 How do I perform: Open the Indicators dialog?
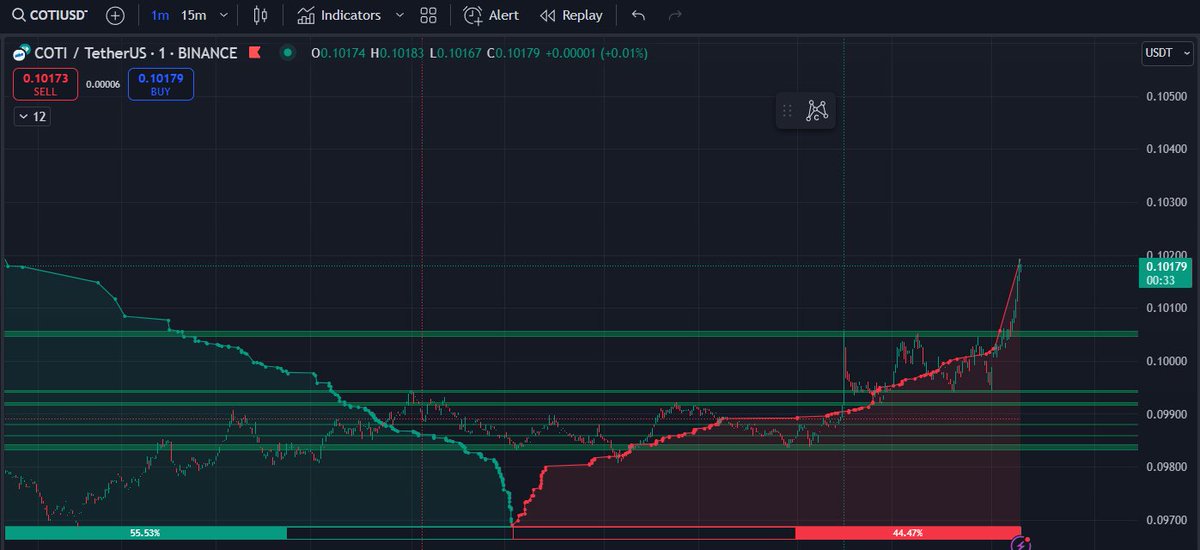click(340, 15)
